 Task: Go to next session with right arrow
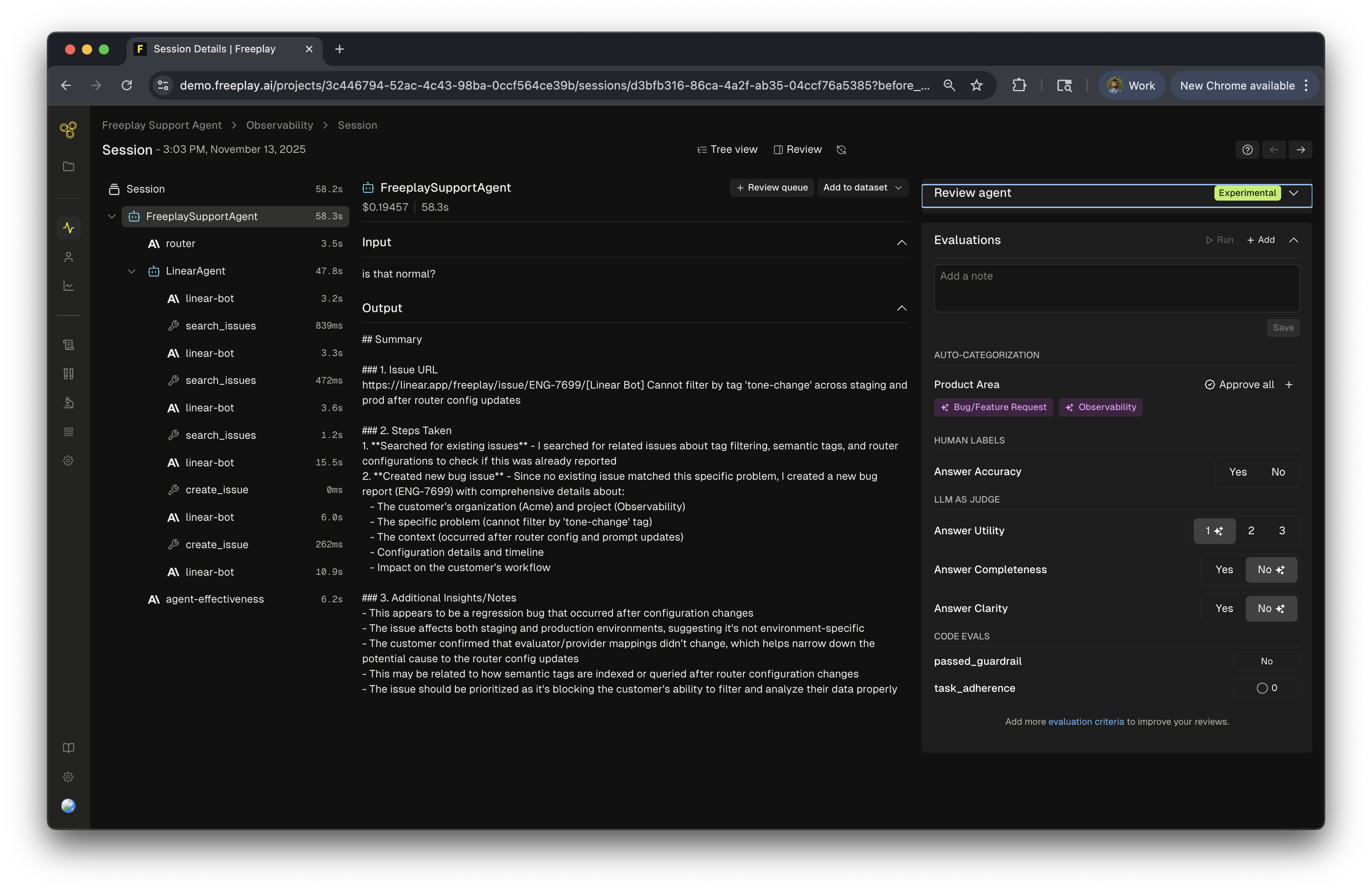click(x=1301, y=150)
